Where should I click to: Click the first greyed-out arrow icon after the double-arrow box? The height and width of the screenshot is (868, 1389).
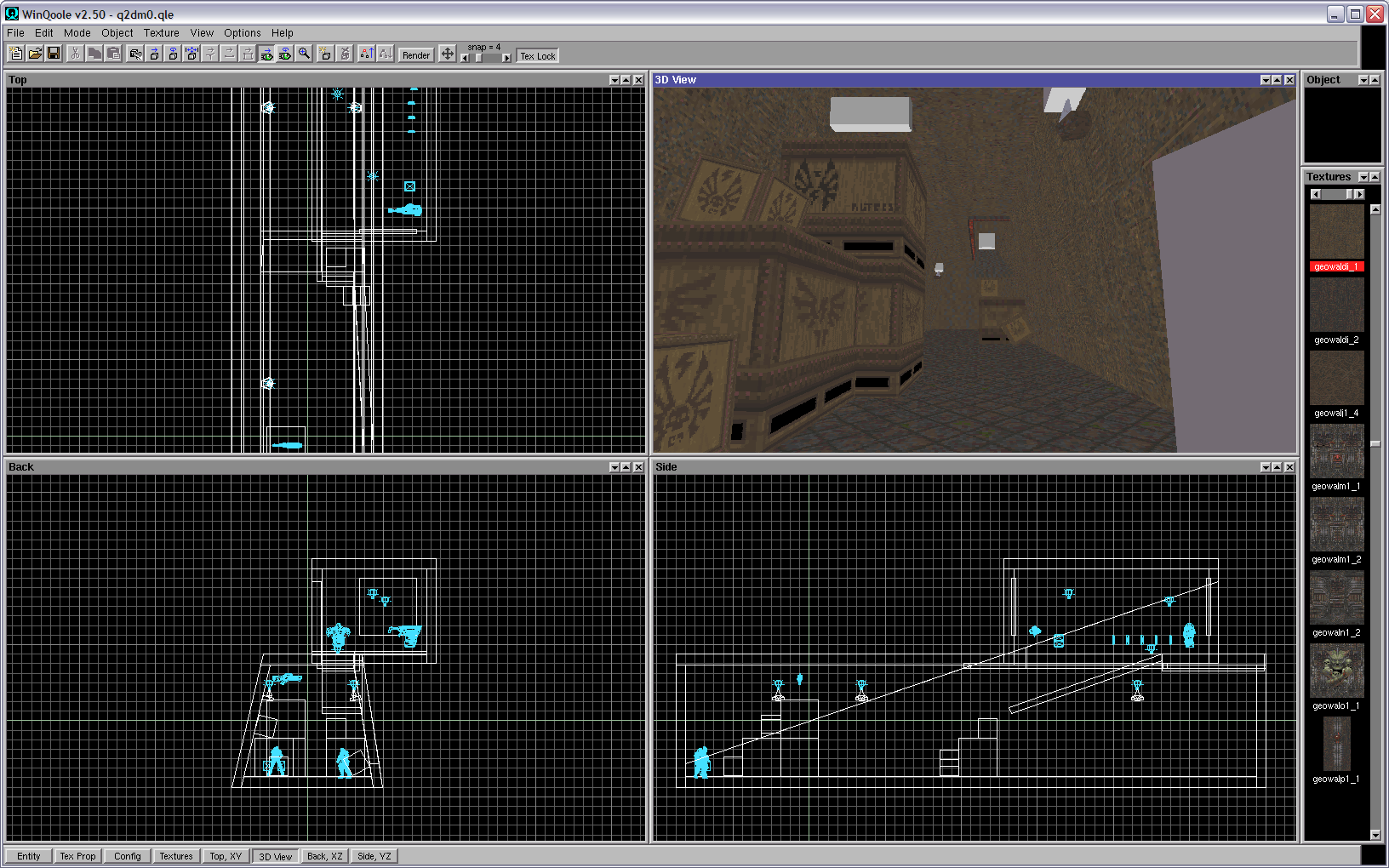tap(210, 54)
